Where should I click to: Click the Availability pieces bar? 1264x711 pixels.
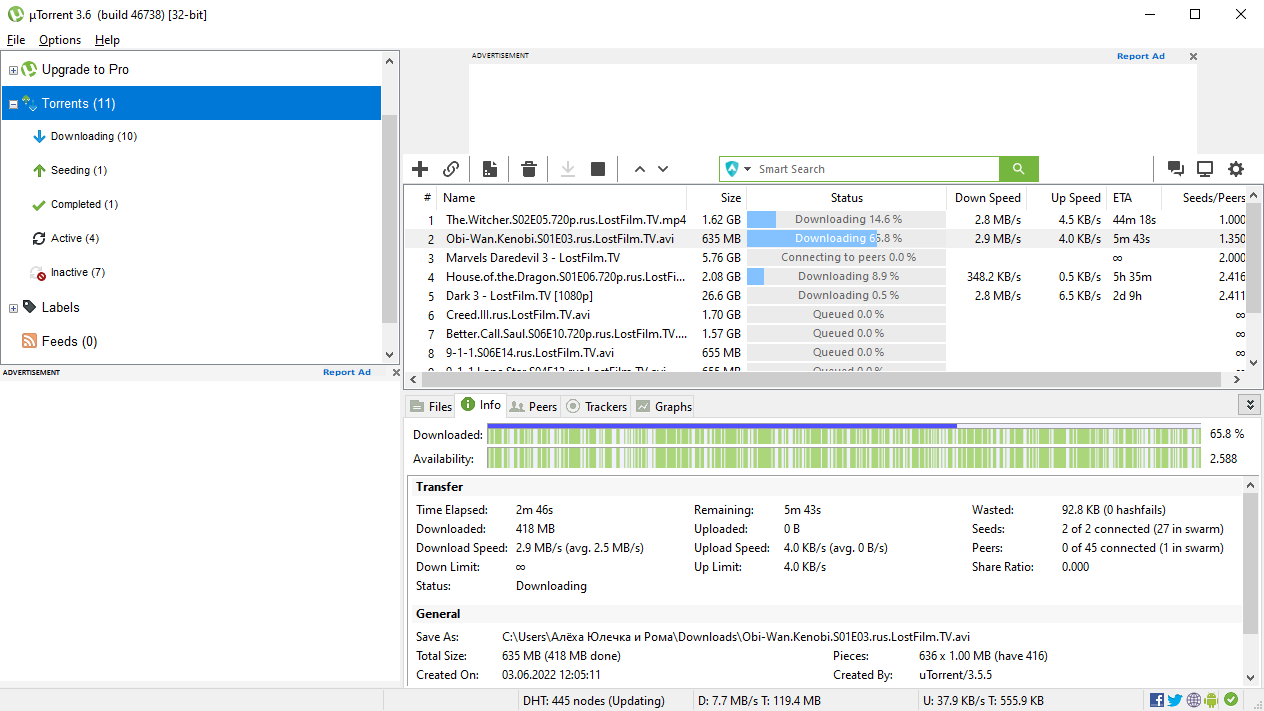tap(842, 458)
